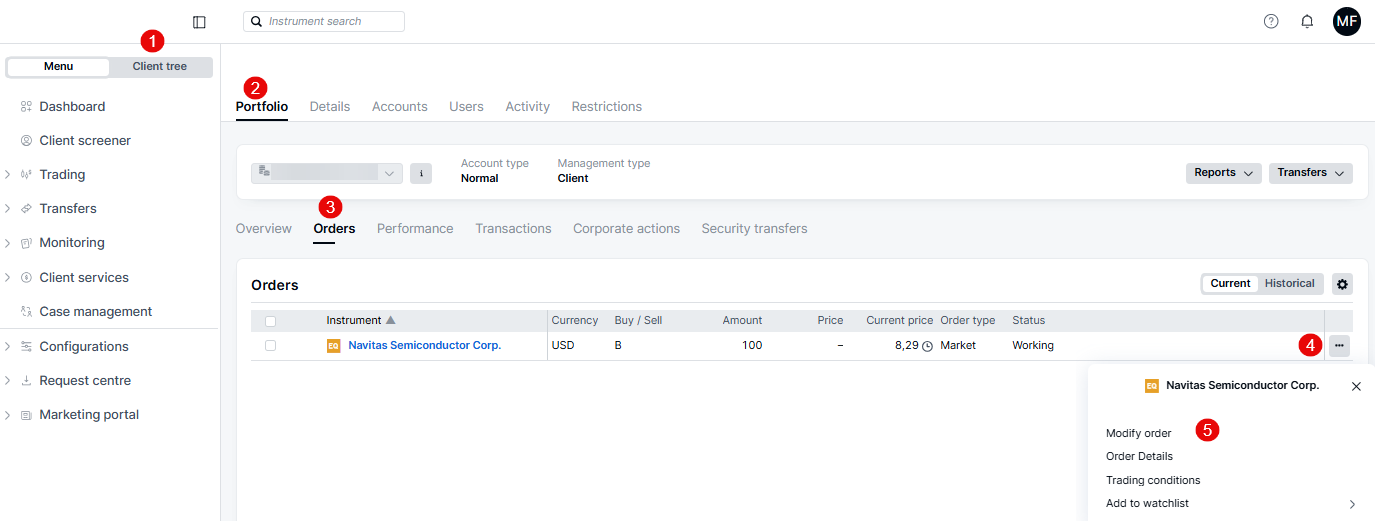The width and height of the screenshot is (1375, 521).
Task: Switch to the Performance tab
Action: (415, 229)
